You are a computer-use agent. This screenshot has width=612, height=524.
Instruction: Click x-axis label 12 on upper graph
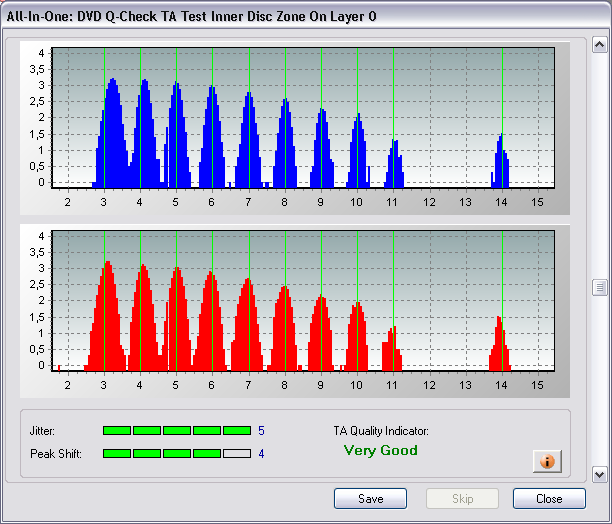pyautogui.click(x=429, y=202)
